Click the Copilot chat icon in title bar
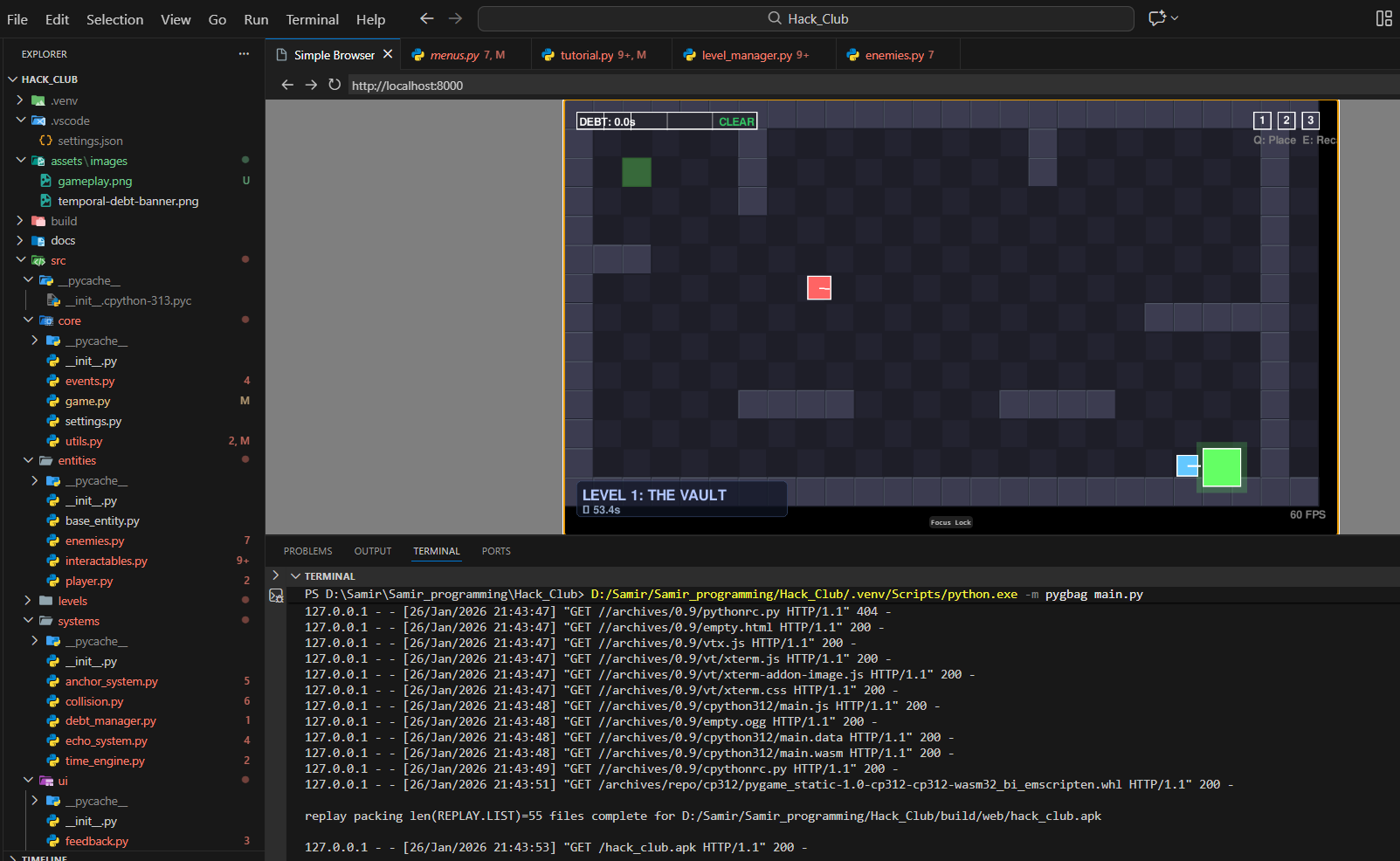Viewport: 1400px width, 861px height. pyautogui.click(x=1157, y=18)
